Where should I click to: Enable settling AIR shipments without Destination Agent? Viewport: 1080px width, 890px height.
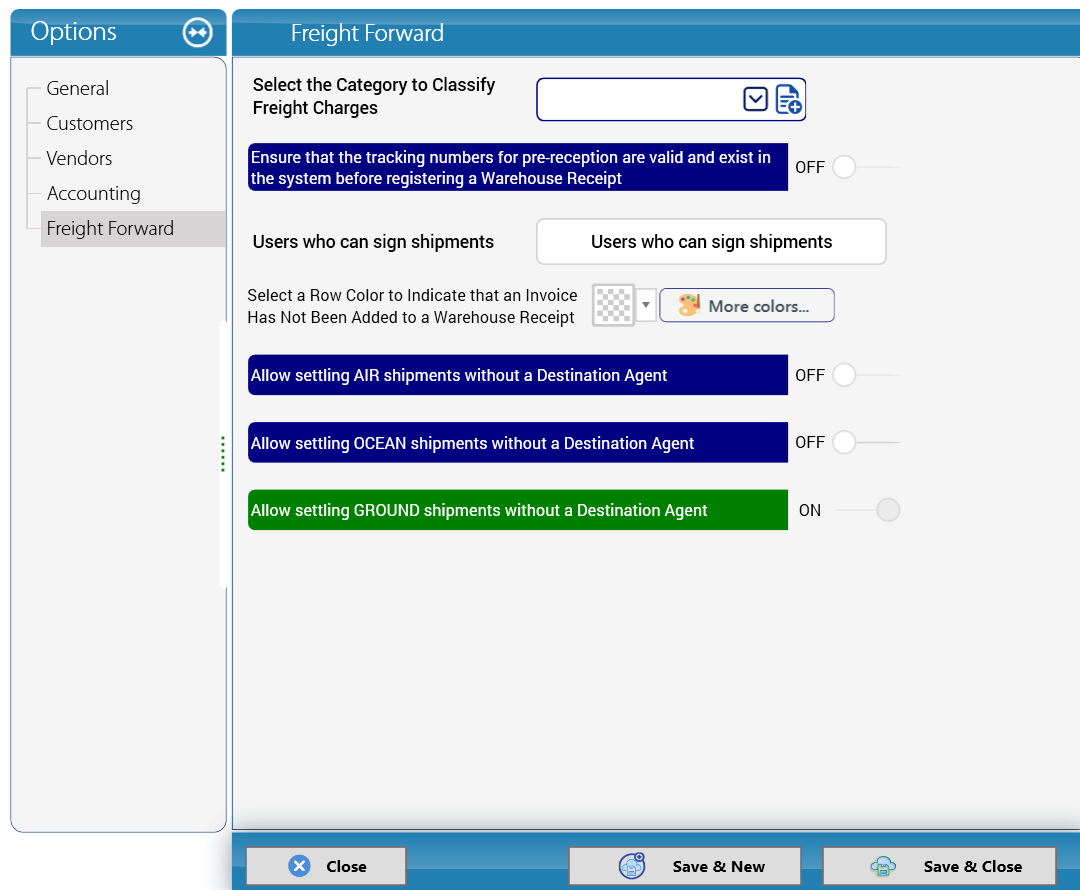tap(865, 375)
